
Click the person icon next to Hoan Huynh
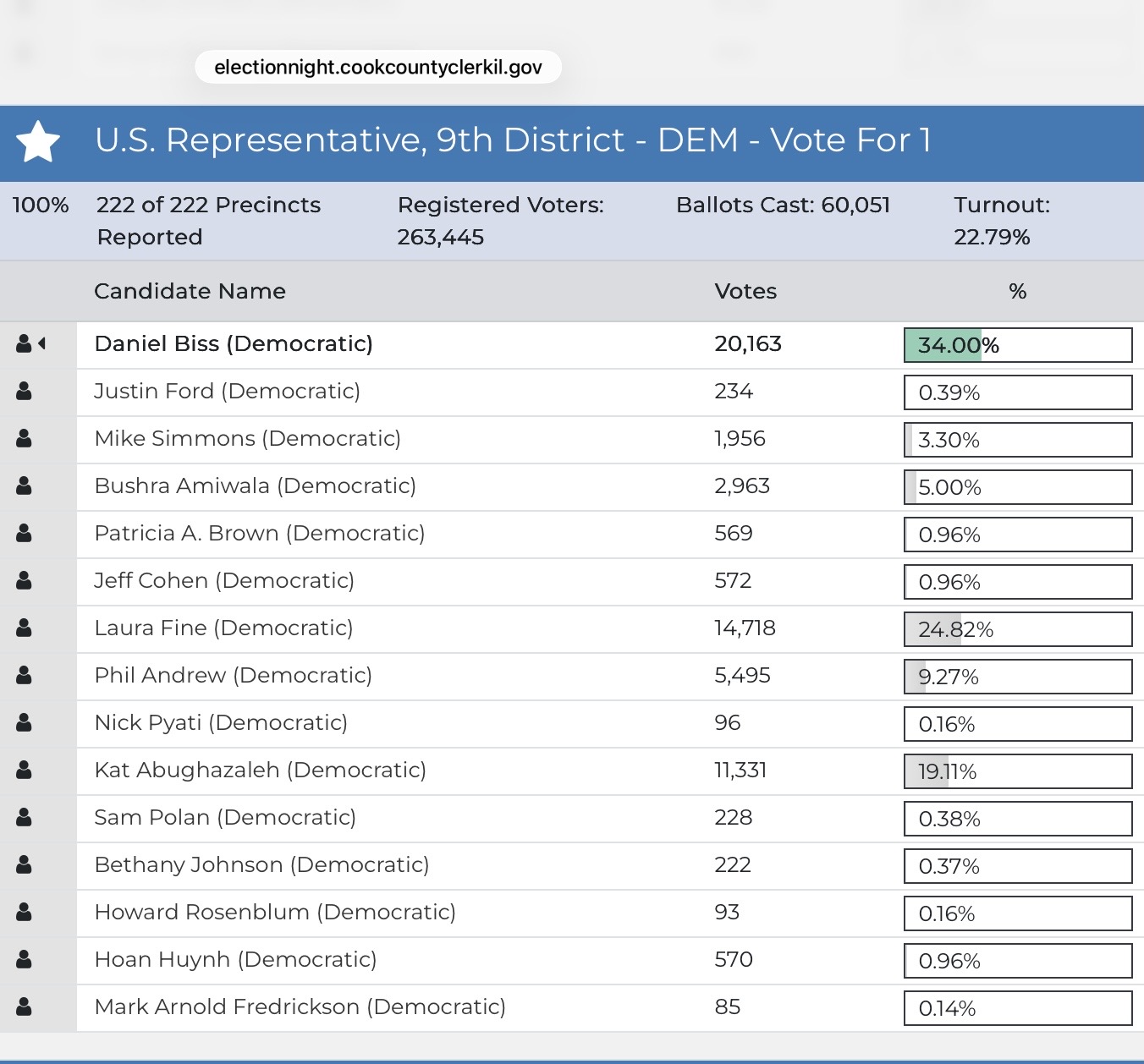[x=24, y=959]
